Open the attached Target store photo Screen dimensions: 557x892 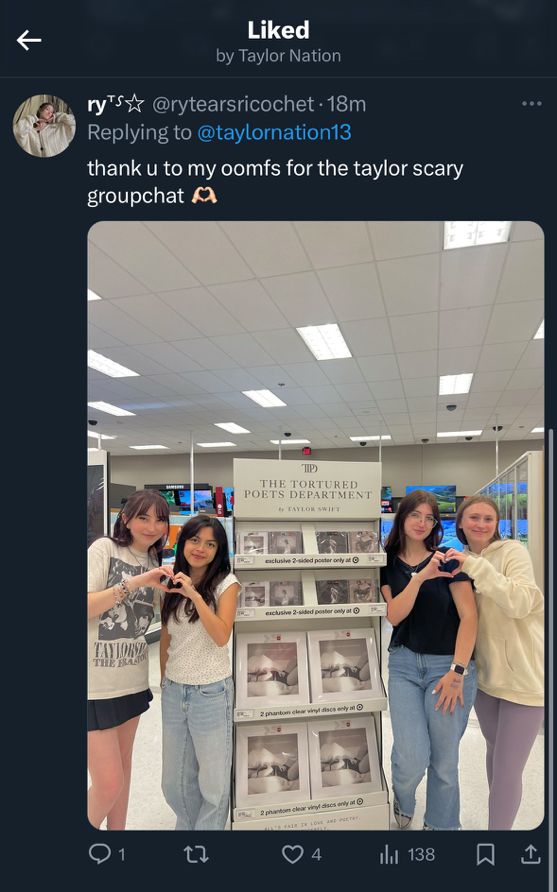coord(316,525)
